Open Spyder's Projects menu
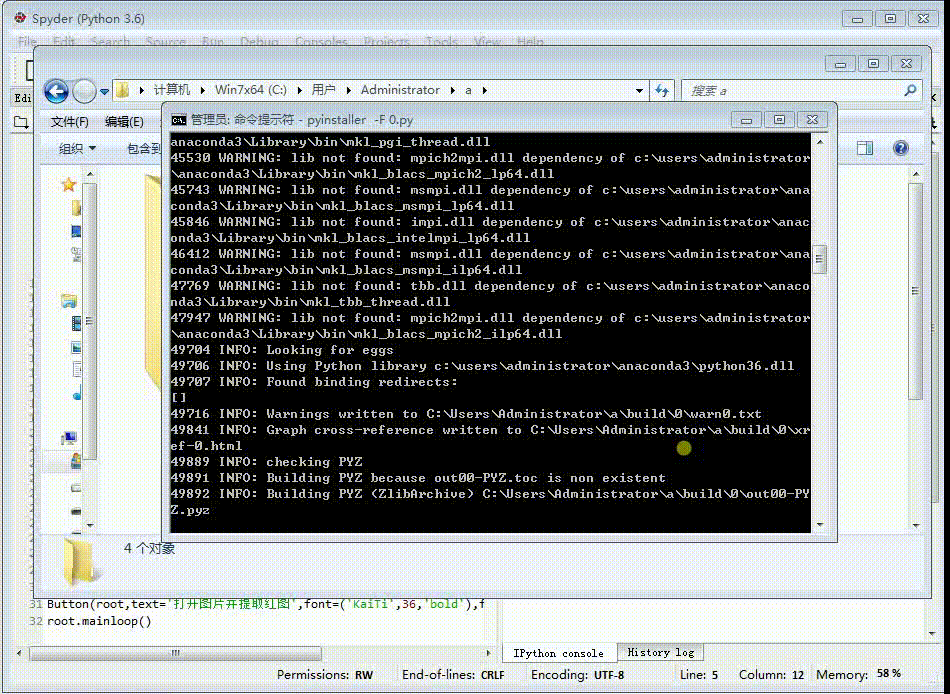This screenshot has height=694, width=950. pyautogui.click(x=387, y=42)
